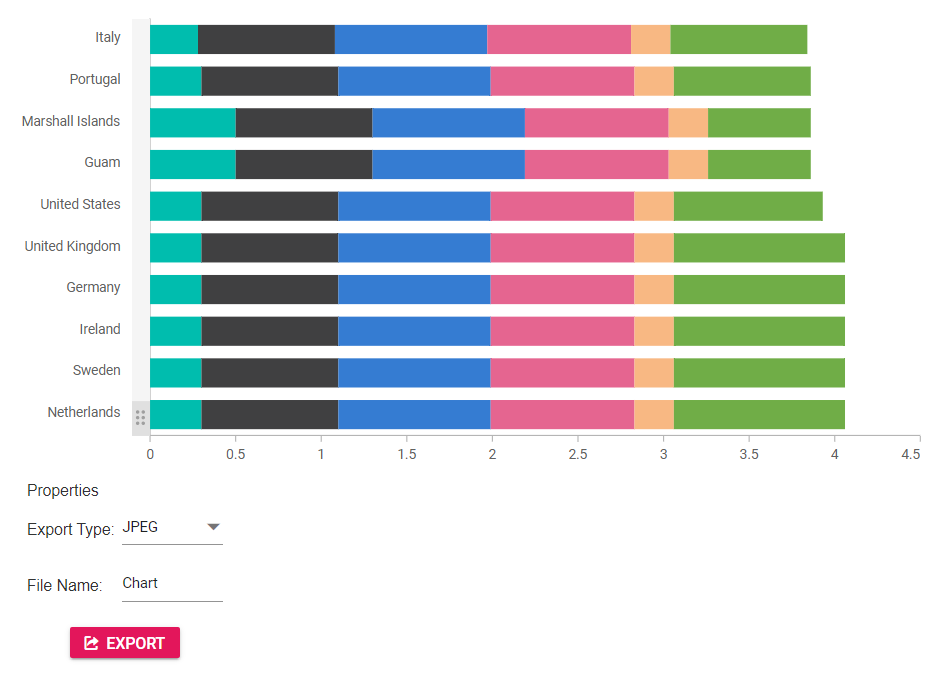Viewport: 946px width, 680px height.
Task: Click the Marshall Islands axis label
Action: (71, 122)
